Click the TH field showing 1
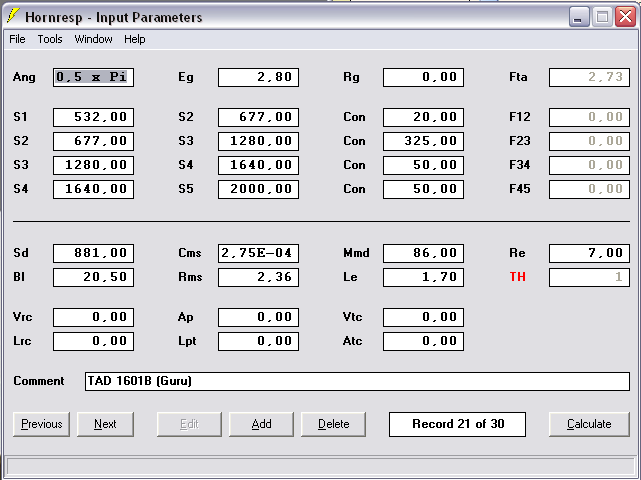Screen dimensions: 641x480 click(589, 277)
